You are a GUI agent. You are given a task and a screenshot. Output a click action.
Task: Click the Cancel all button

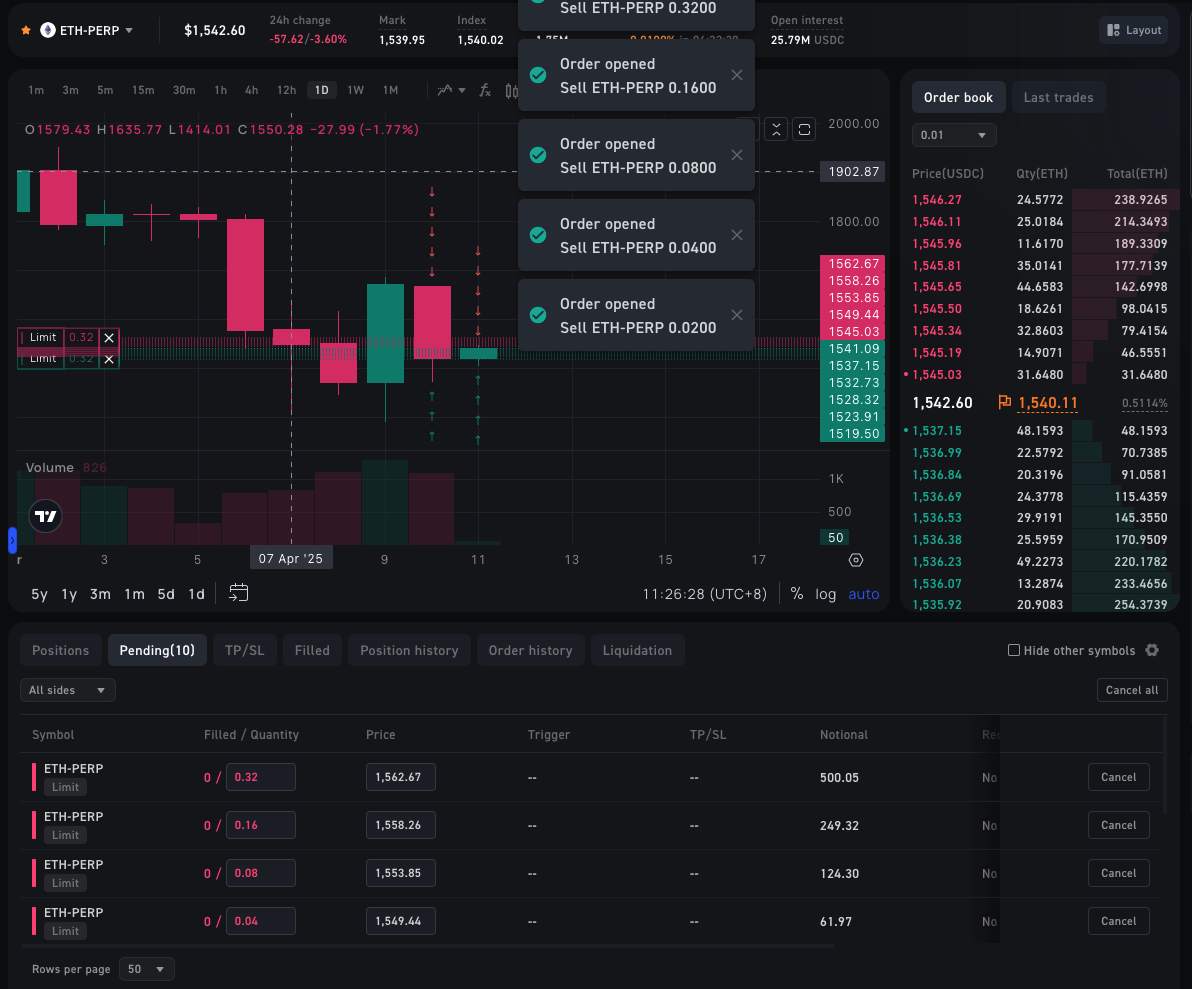tap(1132, 690)
